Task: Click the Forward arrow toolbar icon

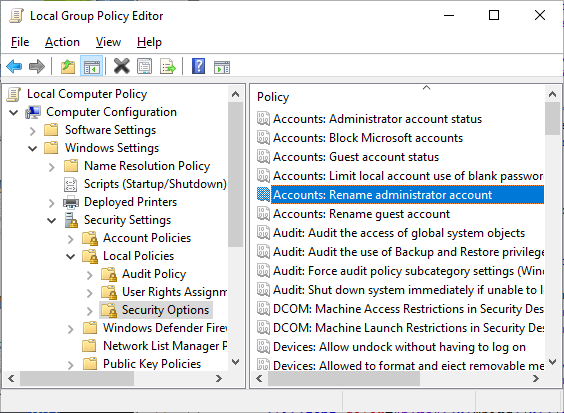Action: 37,67
